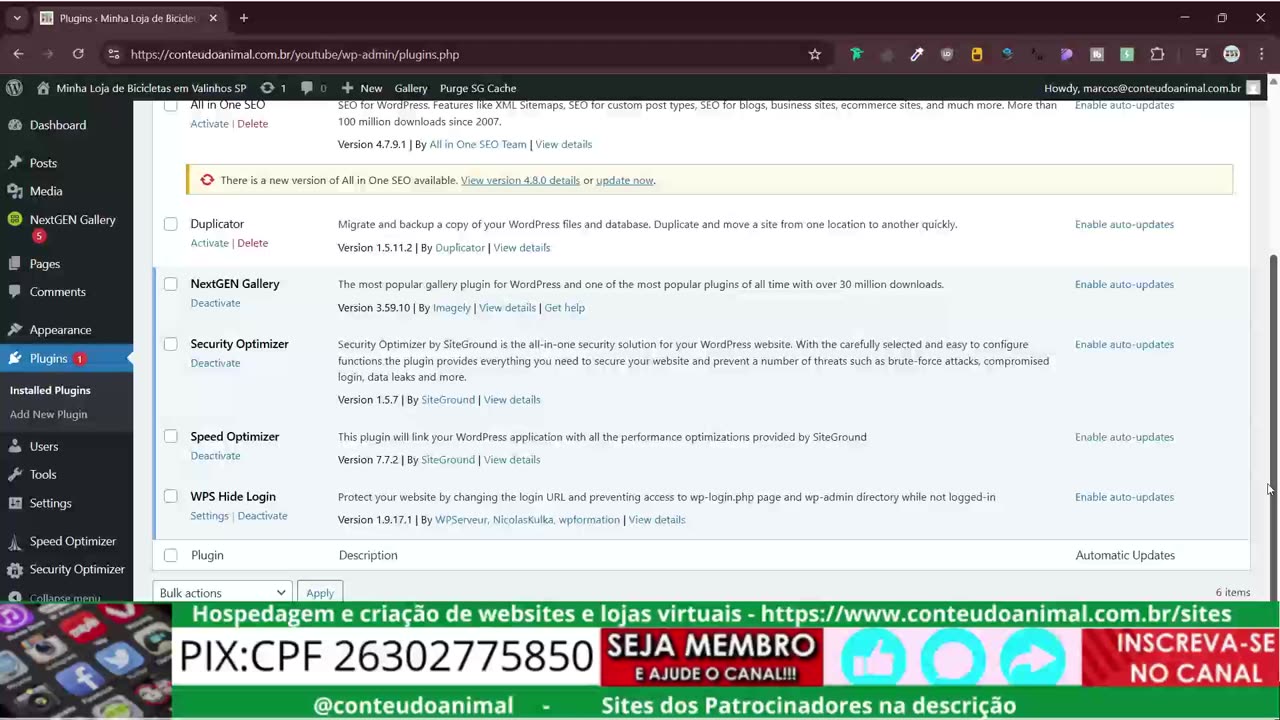Tick the NextGEN Gallery plugin checkbox
Screen dimensions: 1280x720
click(171, 284)
